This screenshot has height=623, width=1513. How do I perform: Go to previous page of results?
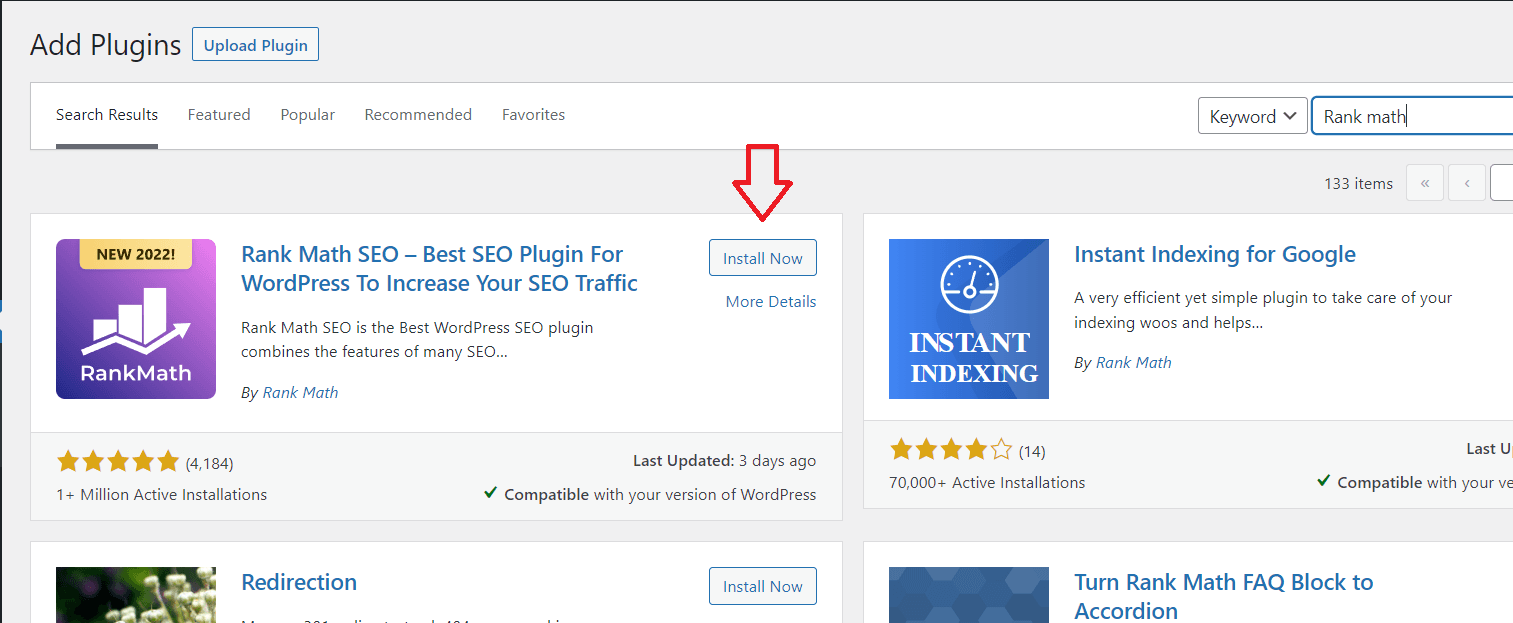pyautogui.click(x=1467, y=183)
